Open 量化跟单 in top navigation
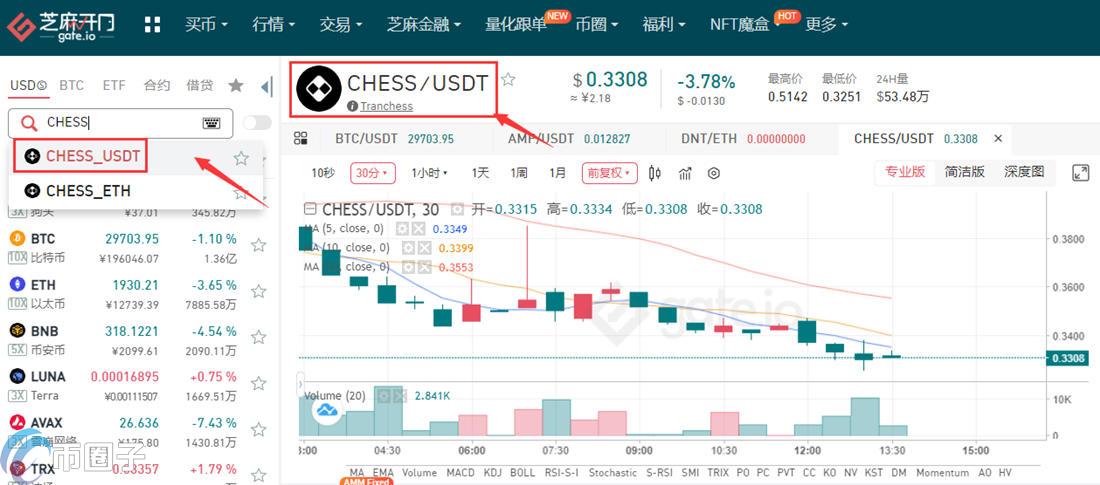Image resolution: width=1100 pixels, height=485 pixels. [516, 25]
